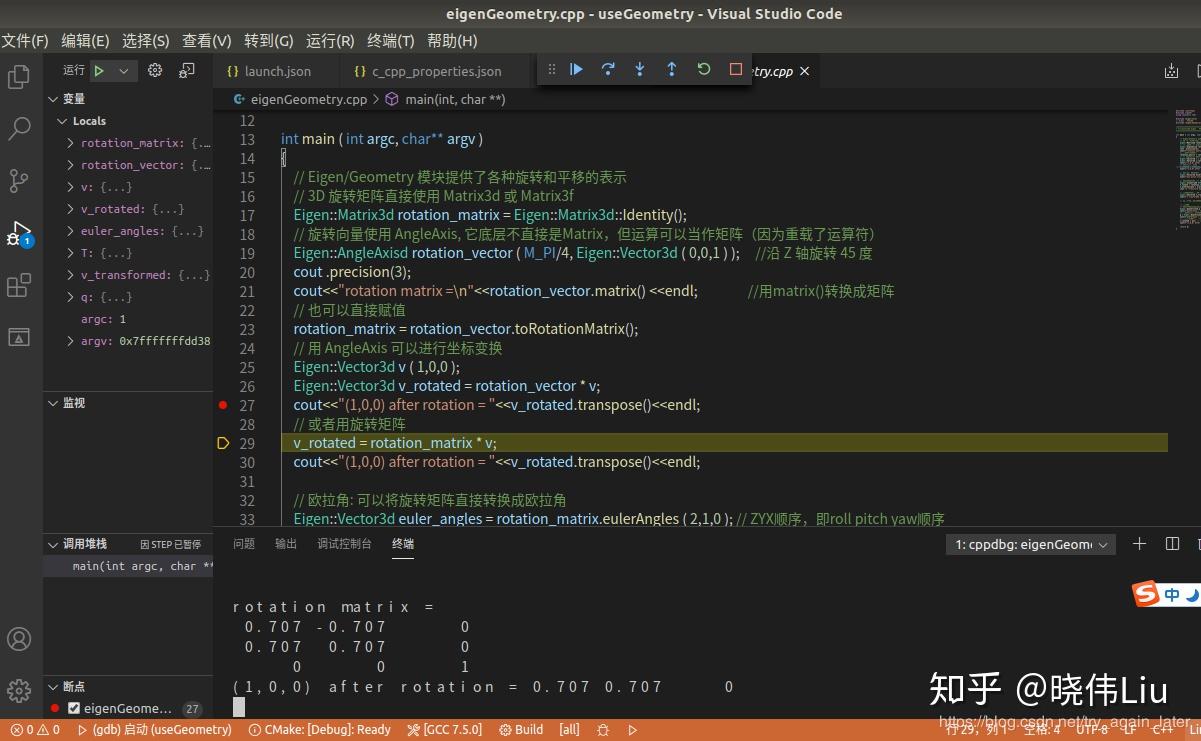Viewport: 1201px width, 741px height.
Task: Open the Source Control sidebar icon
Action: [x=20, y=180]
